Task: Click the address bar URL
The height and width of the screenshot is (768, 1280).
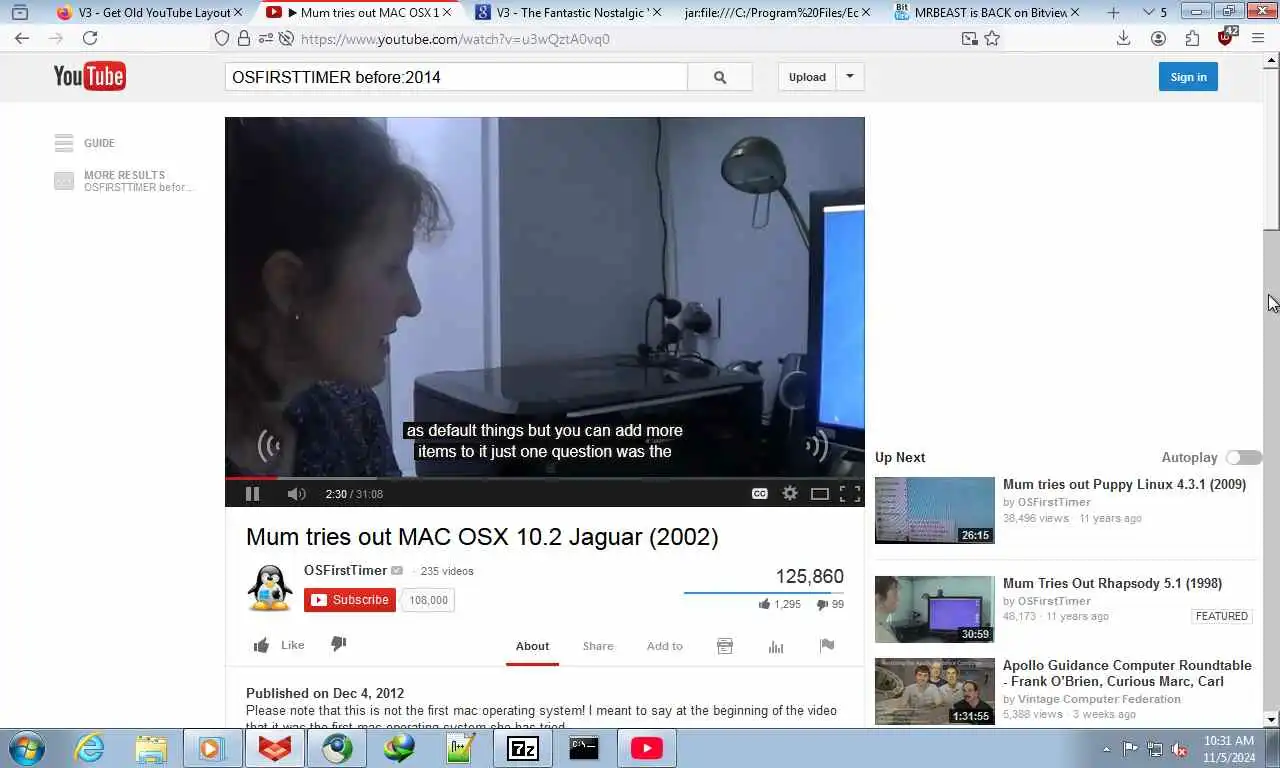Action: point(455,39)
